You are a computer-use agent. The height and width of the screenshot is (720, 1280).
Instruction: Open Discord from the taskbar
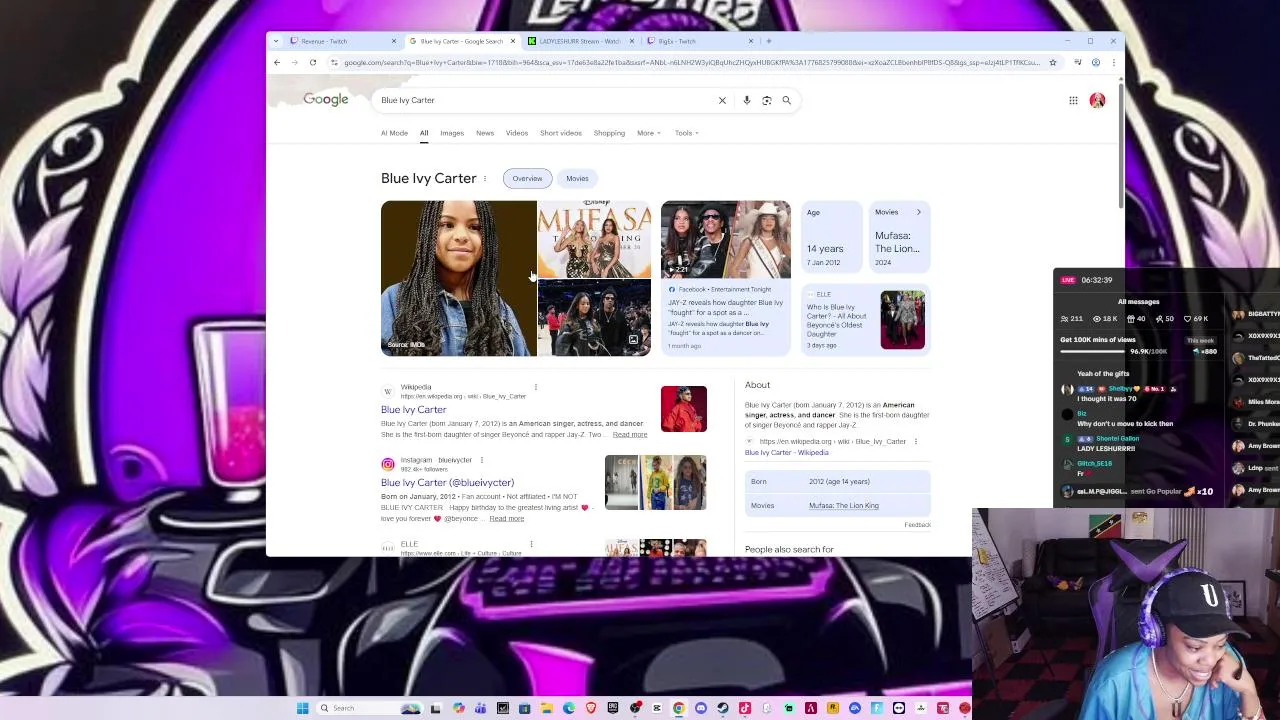(701, 708)
